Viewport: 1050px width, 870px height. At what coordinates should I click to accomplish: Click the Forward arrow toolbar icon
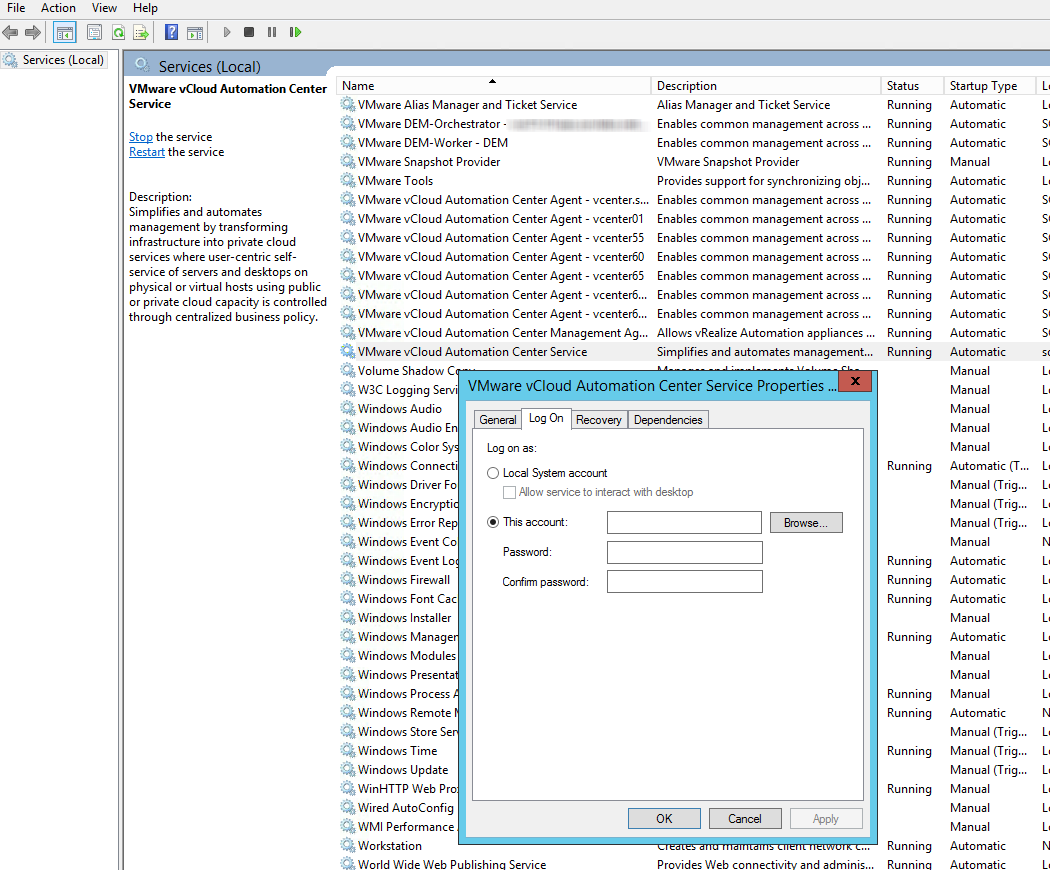[32, 32]
